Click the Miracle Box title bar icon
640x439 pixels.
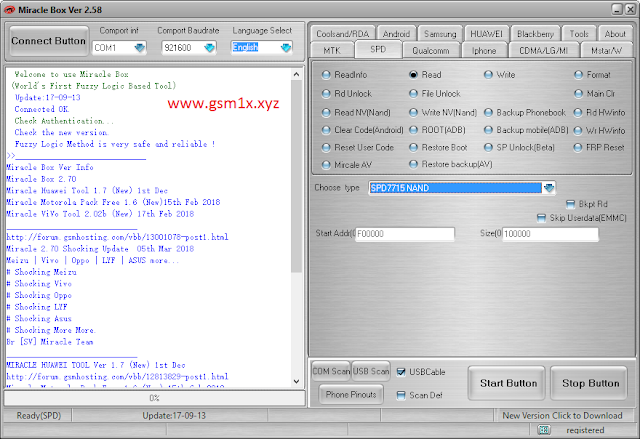pos(9,10)
